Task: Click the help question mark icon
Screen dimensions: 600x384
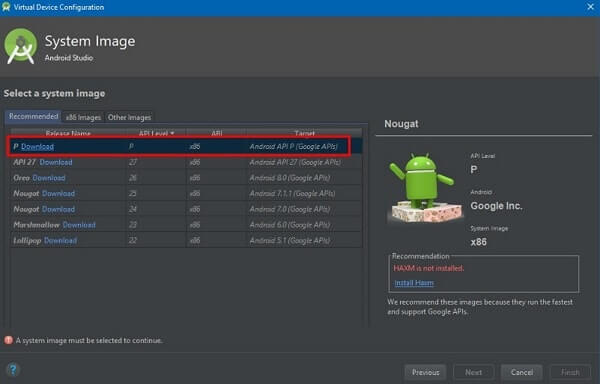Action: coord(13,370)
